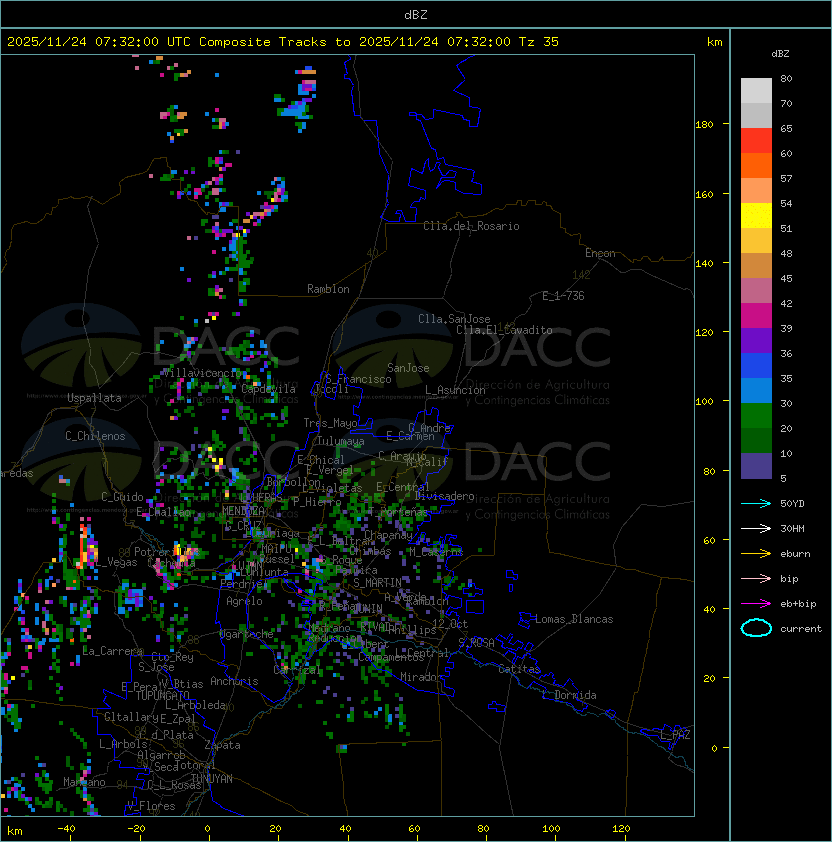The height and width of the screenshot is (842, 832).
Task: Click the Clla.SanJose map label
Action: (454, 319)
